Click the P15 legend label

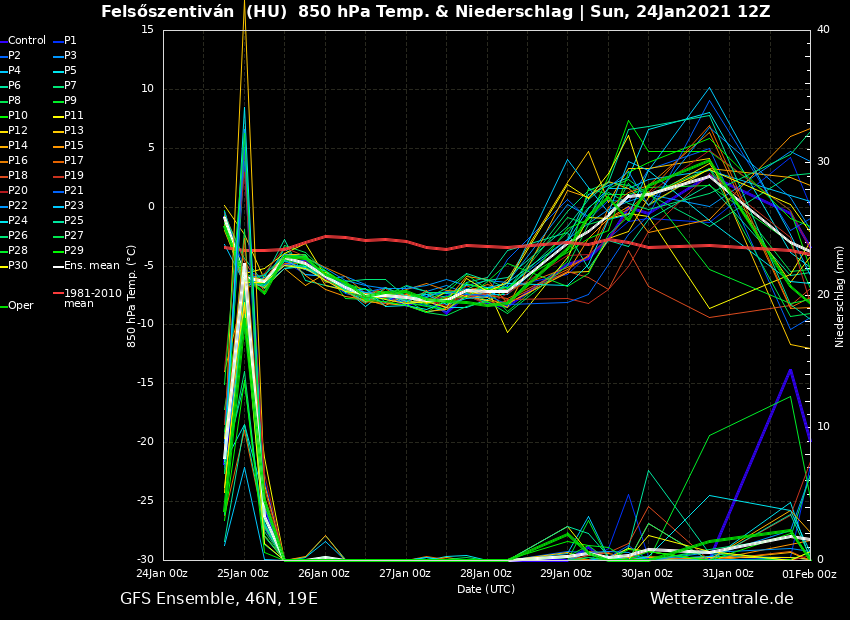[x=73, y=146]
